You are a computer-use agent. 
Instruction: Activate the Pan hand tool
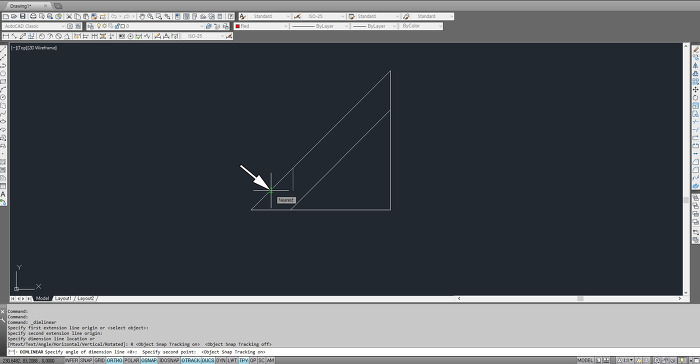pyautogui.click(x=142, y=17)
